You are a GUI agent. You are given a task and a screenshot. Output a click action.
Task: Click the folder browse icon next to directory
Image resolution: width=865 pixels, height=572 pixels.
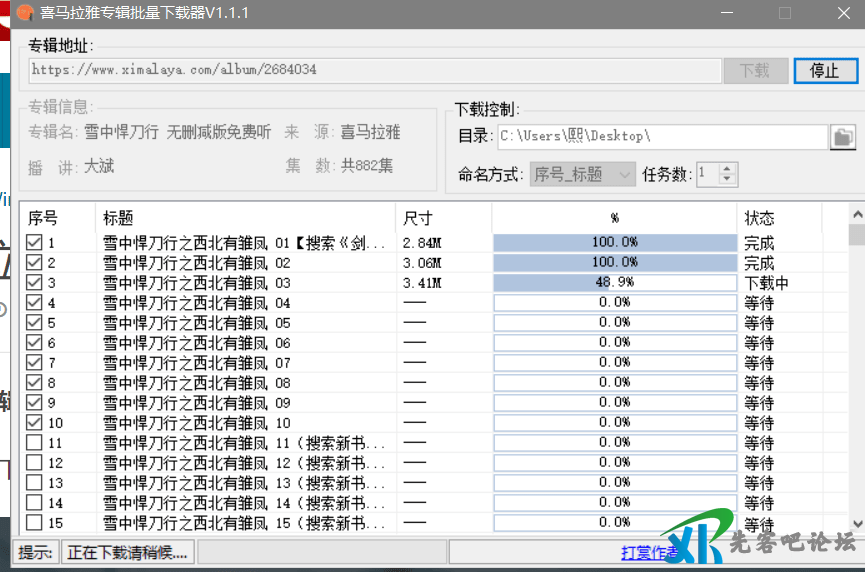[843, 137]
